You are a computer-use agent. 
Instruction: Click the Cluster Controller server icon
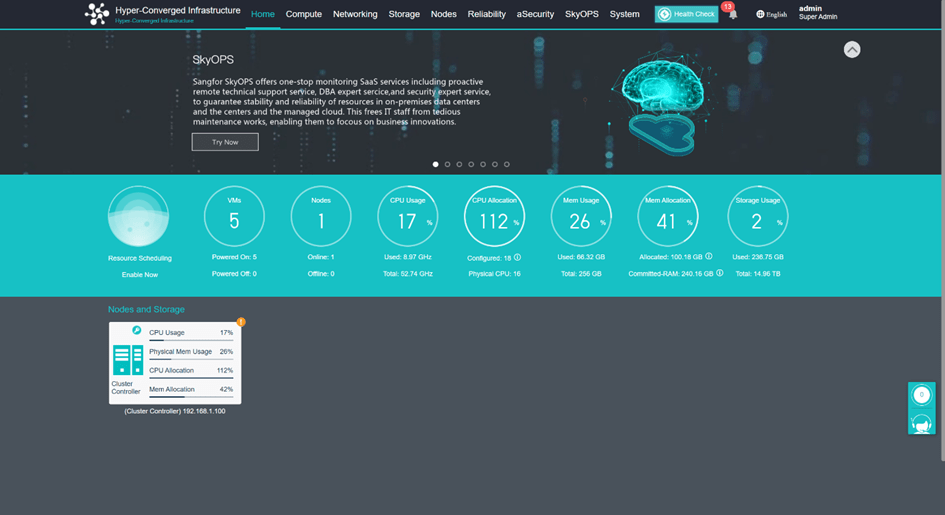pos(128,360)
